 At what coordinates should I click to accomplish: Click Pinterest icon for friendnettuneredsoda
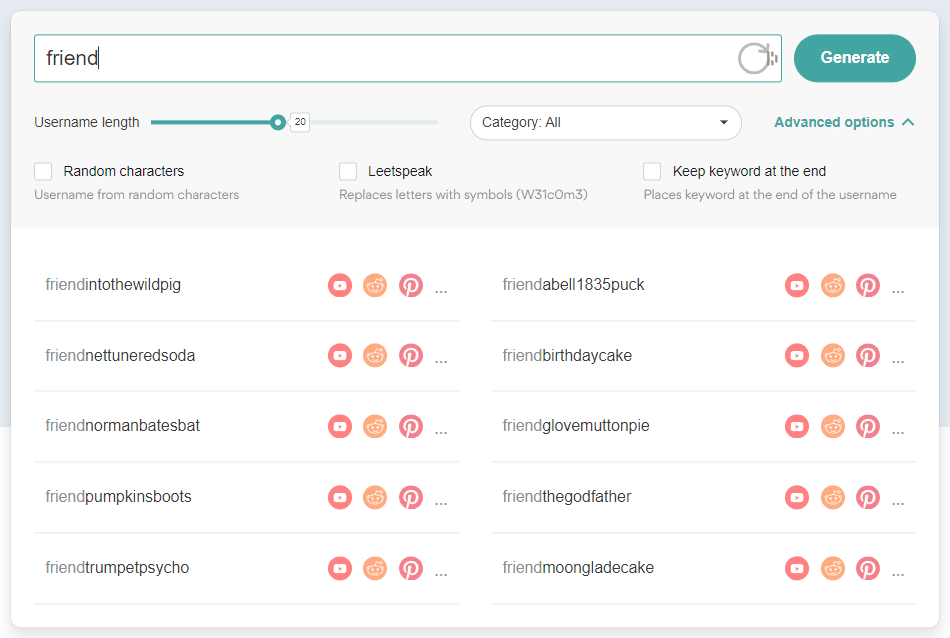click(411, 356)
